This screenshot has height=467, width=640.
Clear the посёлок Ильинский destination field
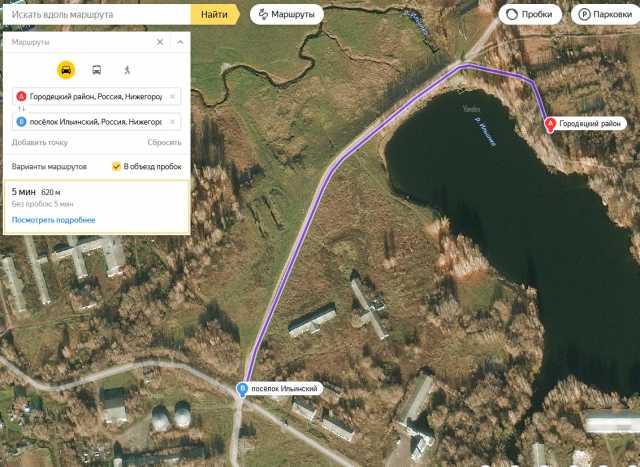coord(172,122)
